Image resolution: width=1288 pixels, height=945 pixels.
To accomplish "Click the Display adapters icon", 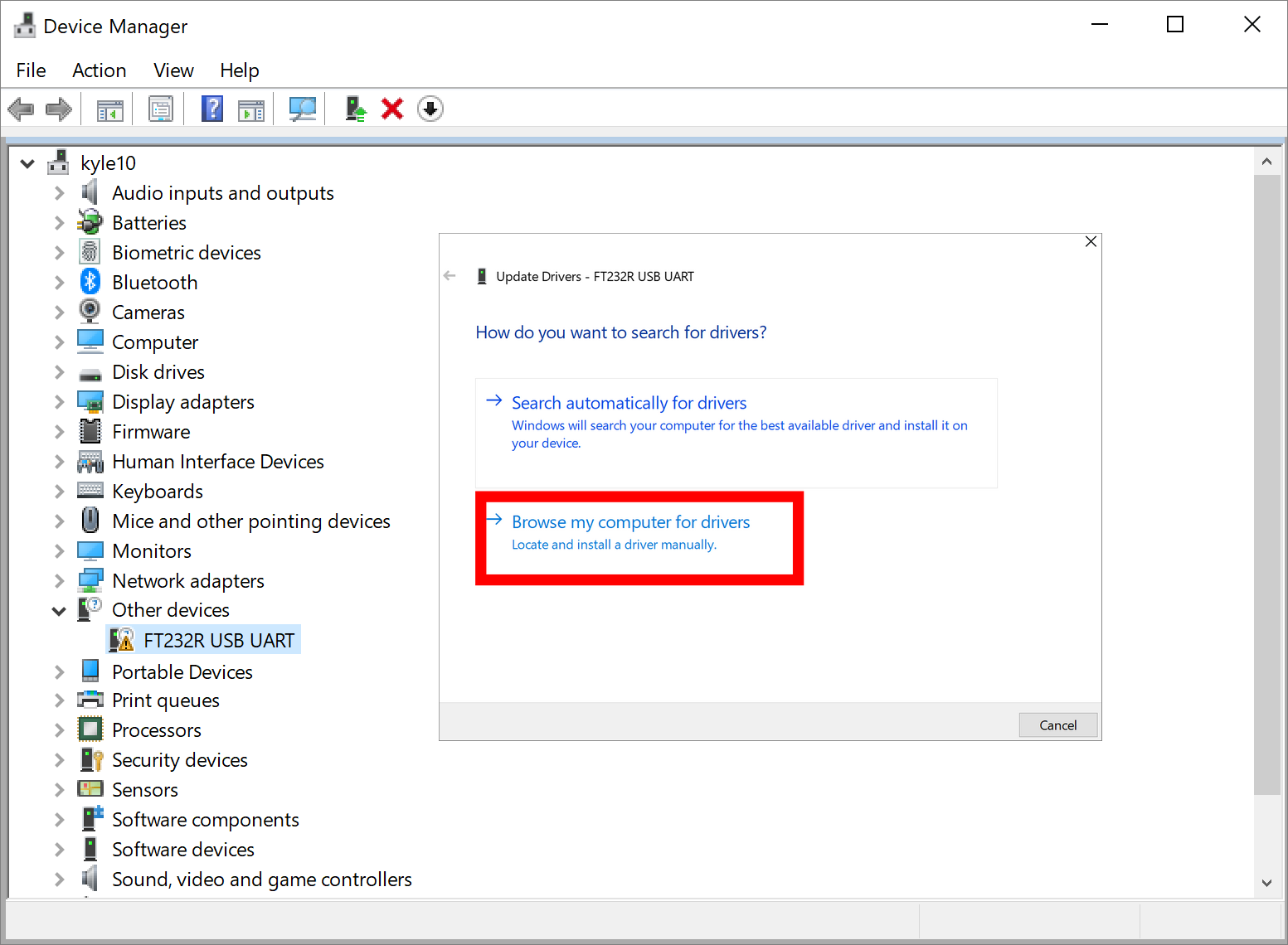I will [90, 401].
